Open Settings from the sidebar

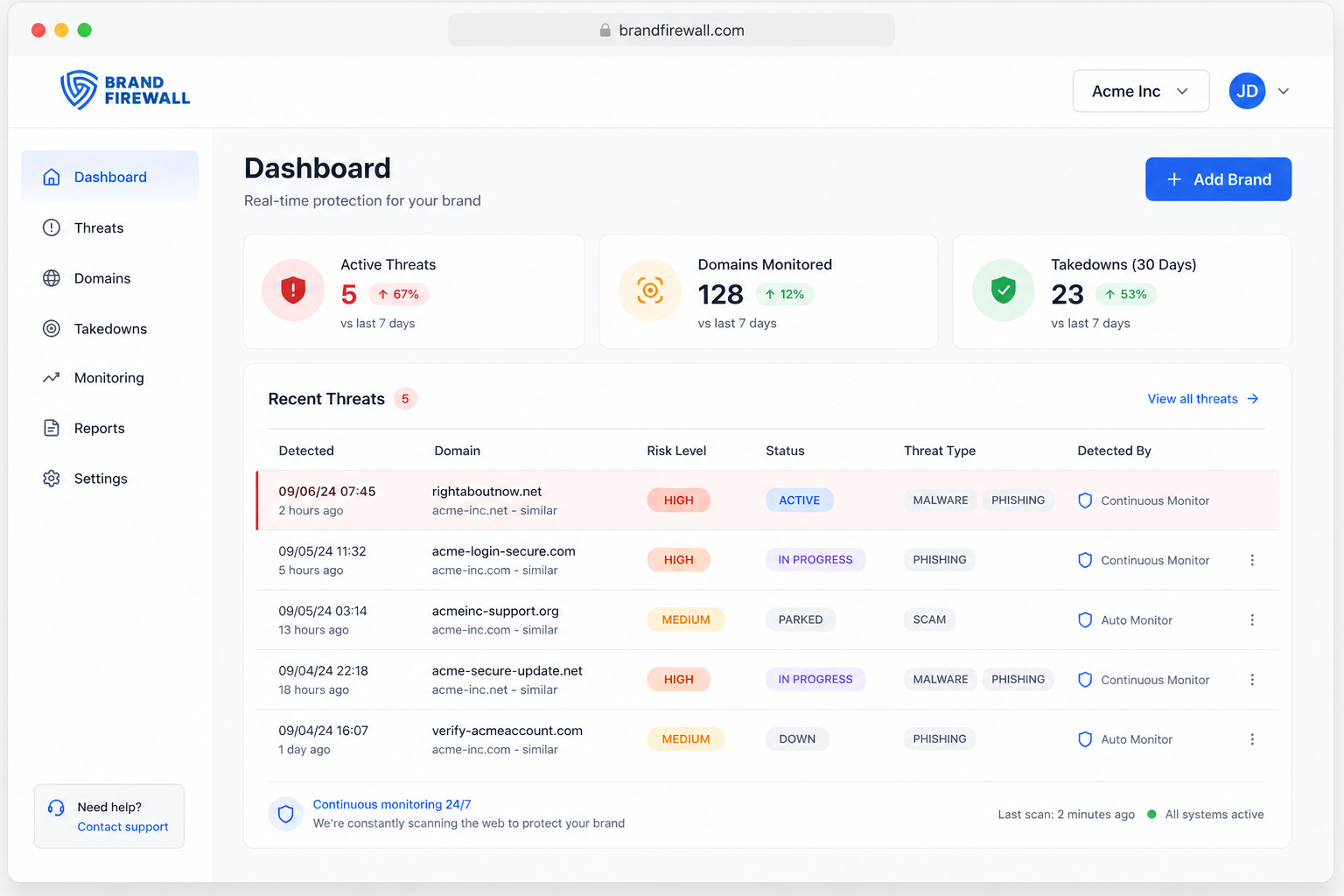point(109,479)
